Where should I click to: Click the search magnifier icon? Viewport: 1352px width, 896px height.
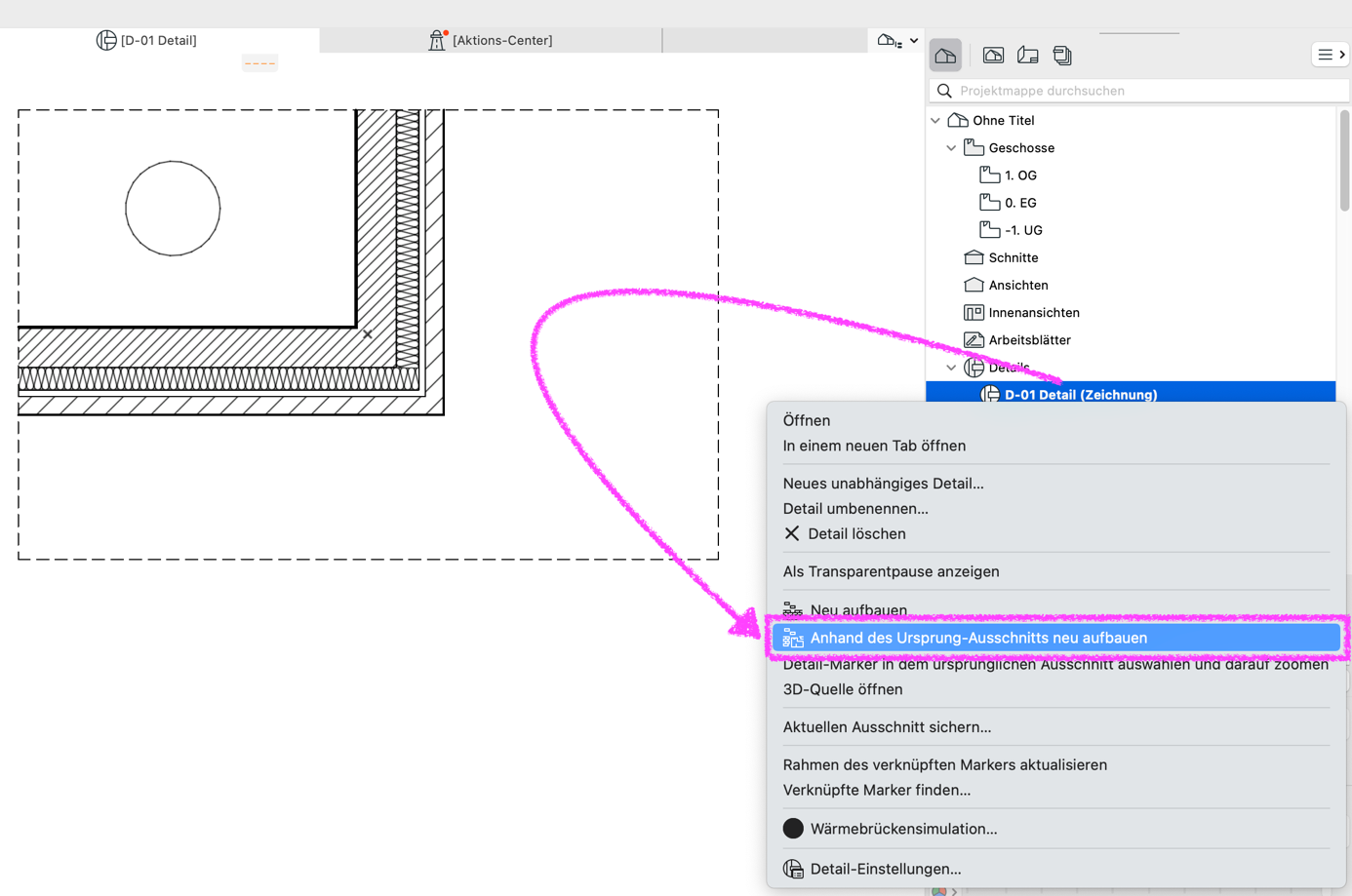point(944,91)
